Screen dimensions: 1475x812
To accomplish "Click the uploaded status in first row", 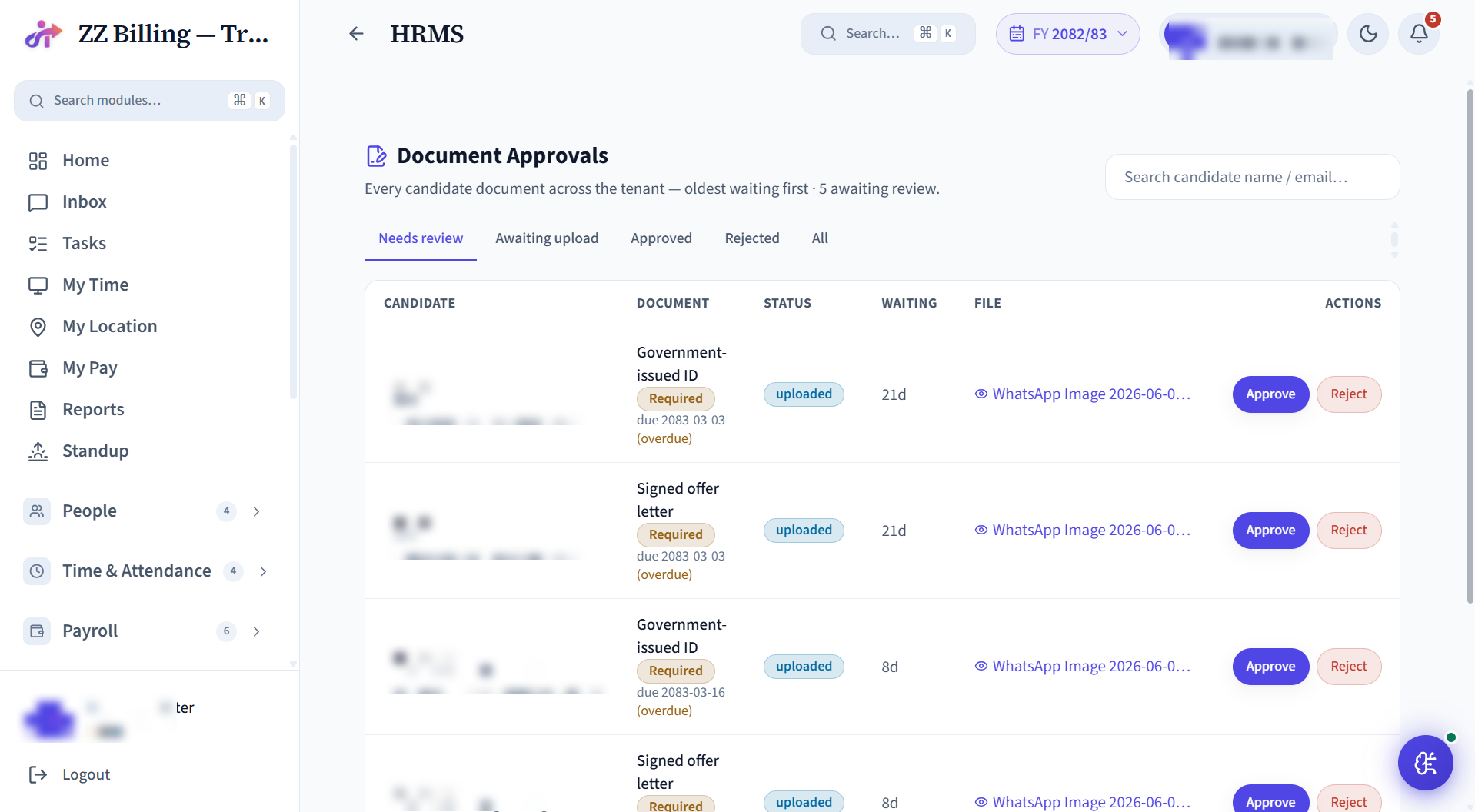I will point(804,394).
